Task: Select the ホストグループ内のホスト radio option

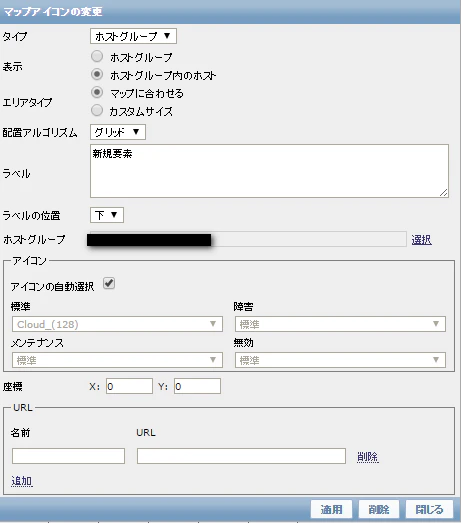Action: 97,74
